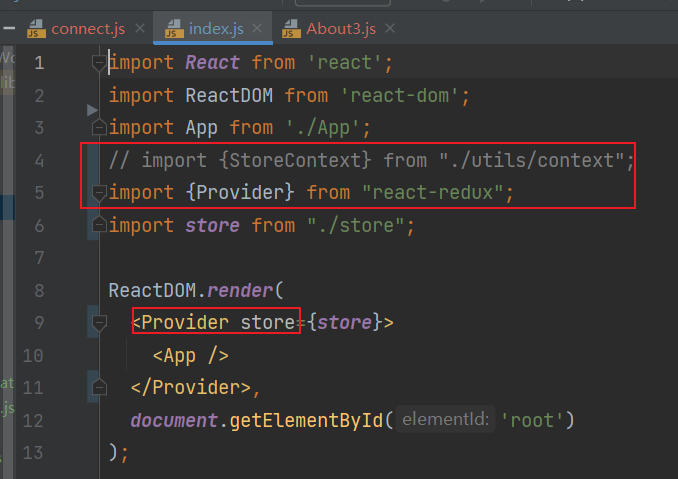678x479 pixels.
Task: Click the 'root' string argument
Action: click(x=533, y=420)
